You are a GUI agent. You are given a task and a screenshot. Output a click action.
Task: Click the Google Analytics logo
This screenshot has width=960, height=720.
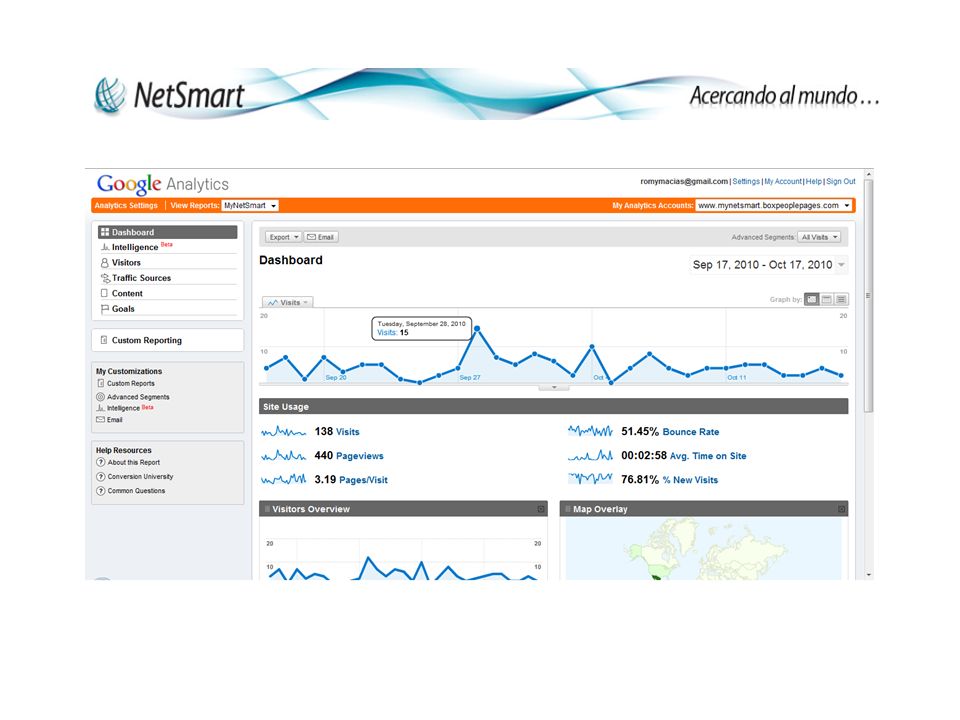pos(163,184)
